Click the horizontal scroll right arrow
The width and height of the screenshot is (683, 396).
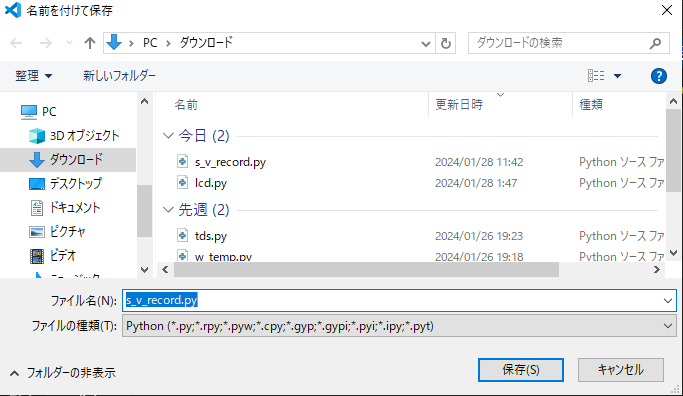[656, 270]
